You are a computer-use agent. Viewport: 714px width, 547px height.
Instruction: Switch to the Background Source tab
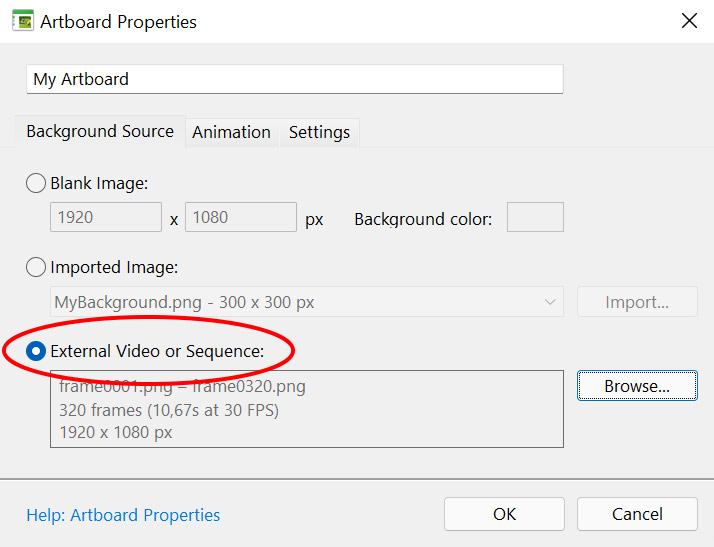coord(100,131)
